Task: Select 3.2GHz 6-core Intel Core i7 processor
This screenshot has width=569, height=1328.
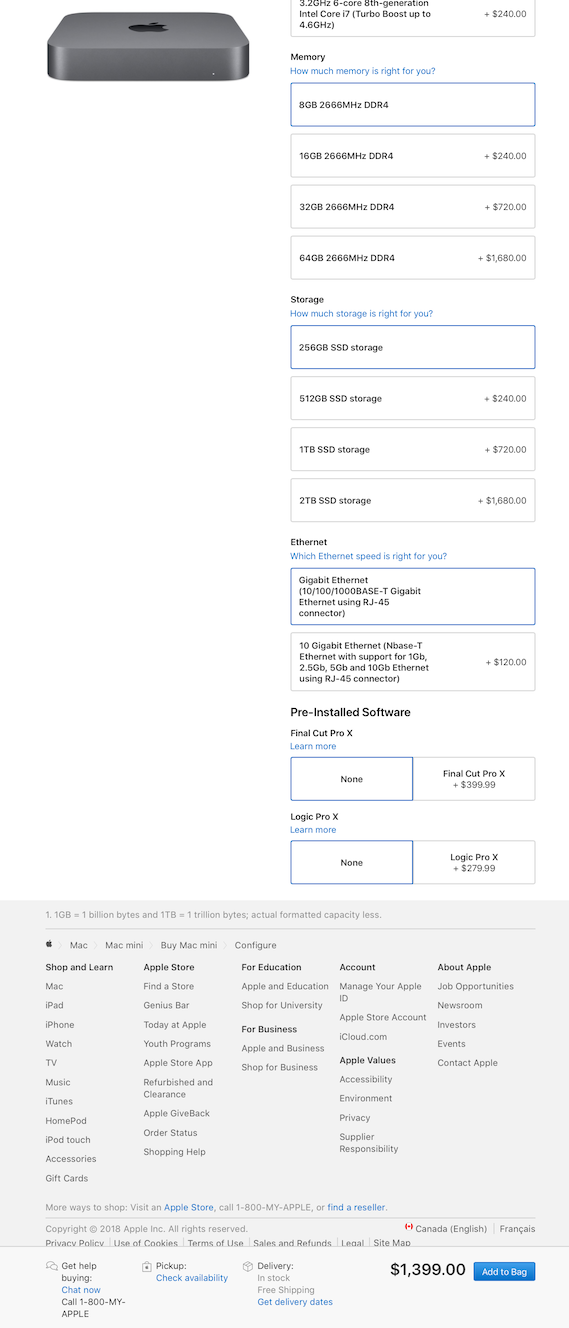Action: [413, 17]
